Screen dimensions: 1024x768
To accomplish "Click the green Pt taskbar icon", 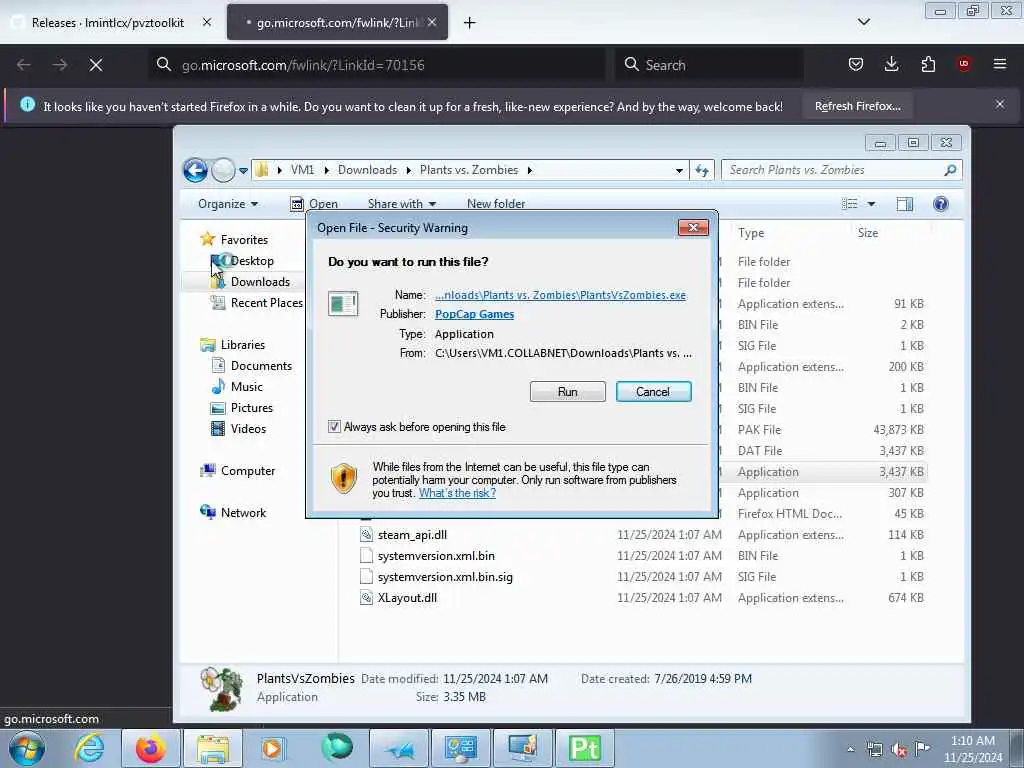I will click(x=584, y=748).
